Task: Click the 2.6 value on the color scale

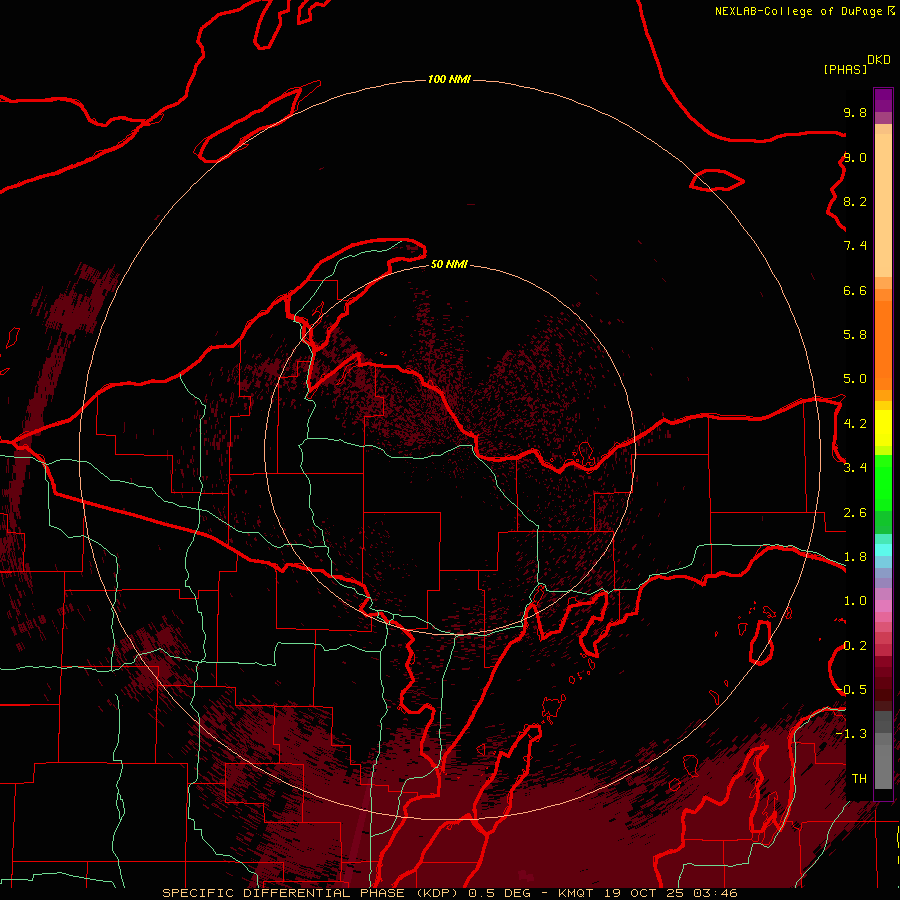Action: pyautogui.click(x=855, y=513)
